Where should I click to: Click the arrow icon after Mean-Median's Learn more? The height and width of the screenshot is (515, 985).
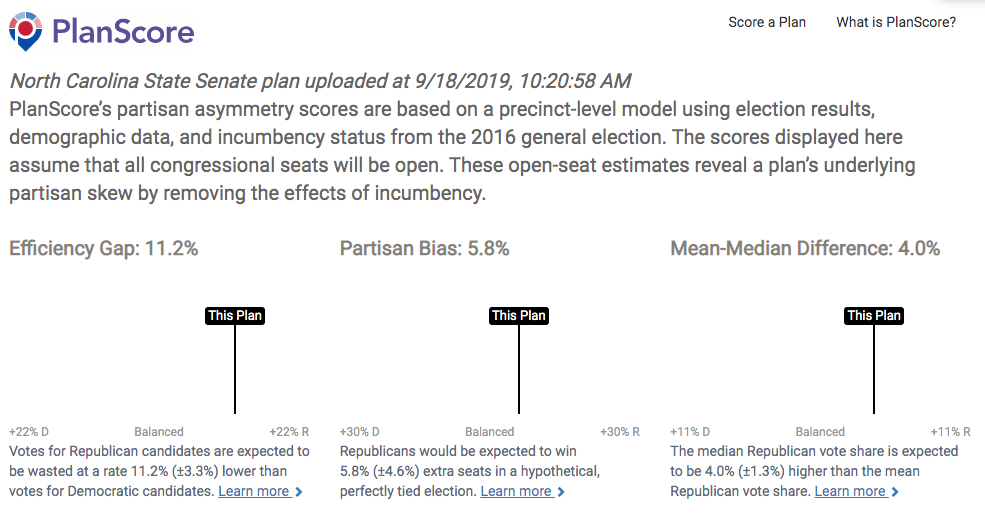tap(895, 492)
